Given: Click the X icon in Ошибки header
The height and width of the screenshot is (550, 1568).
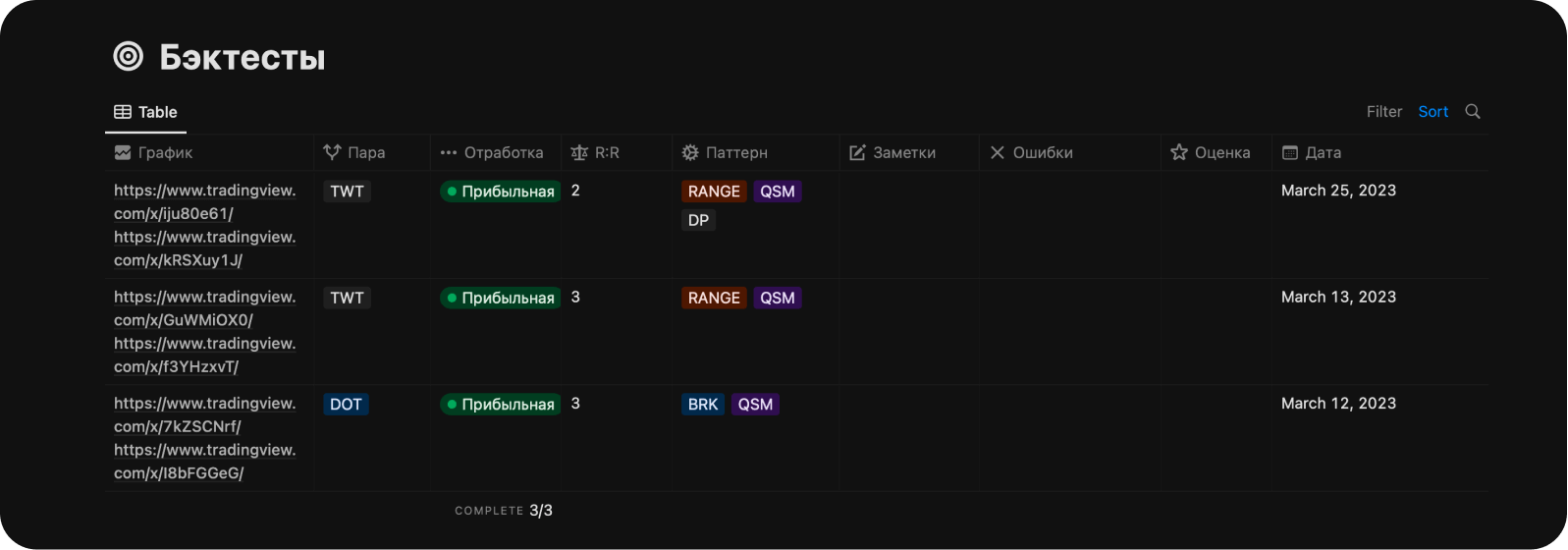Looking at the screenshot, I should 997,153.
